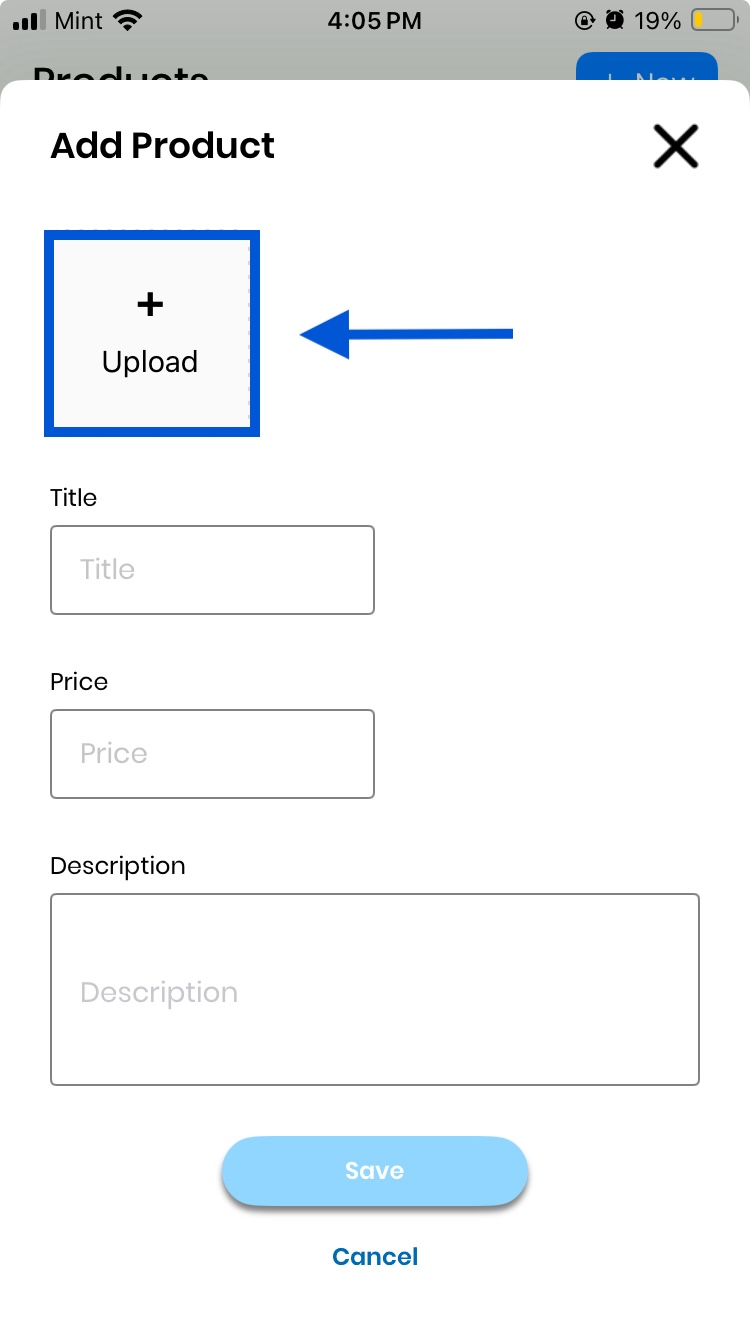Focus the Price input field
Image resolution: width=750 pixels, height=1334 pixels.
click(212, 754)
